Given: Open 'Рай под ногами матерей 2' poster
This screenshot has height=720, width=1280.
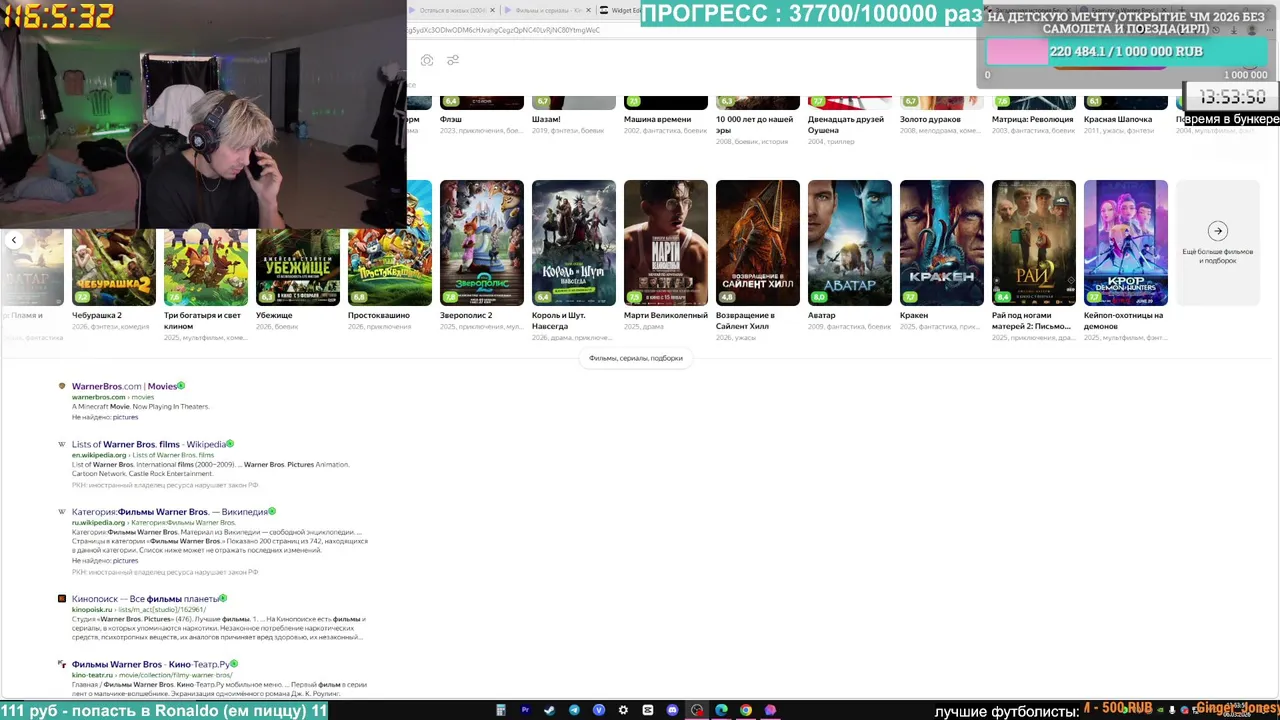Looking at the screenshot, I should coord(1034,243).
